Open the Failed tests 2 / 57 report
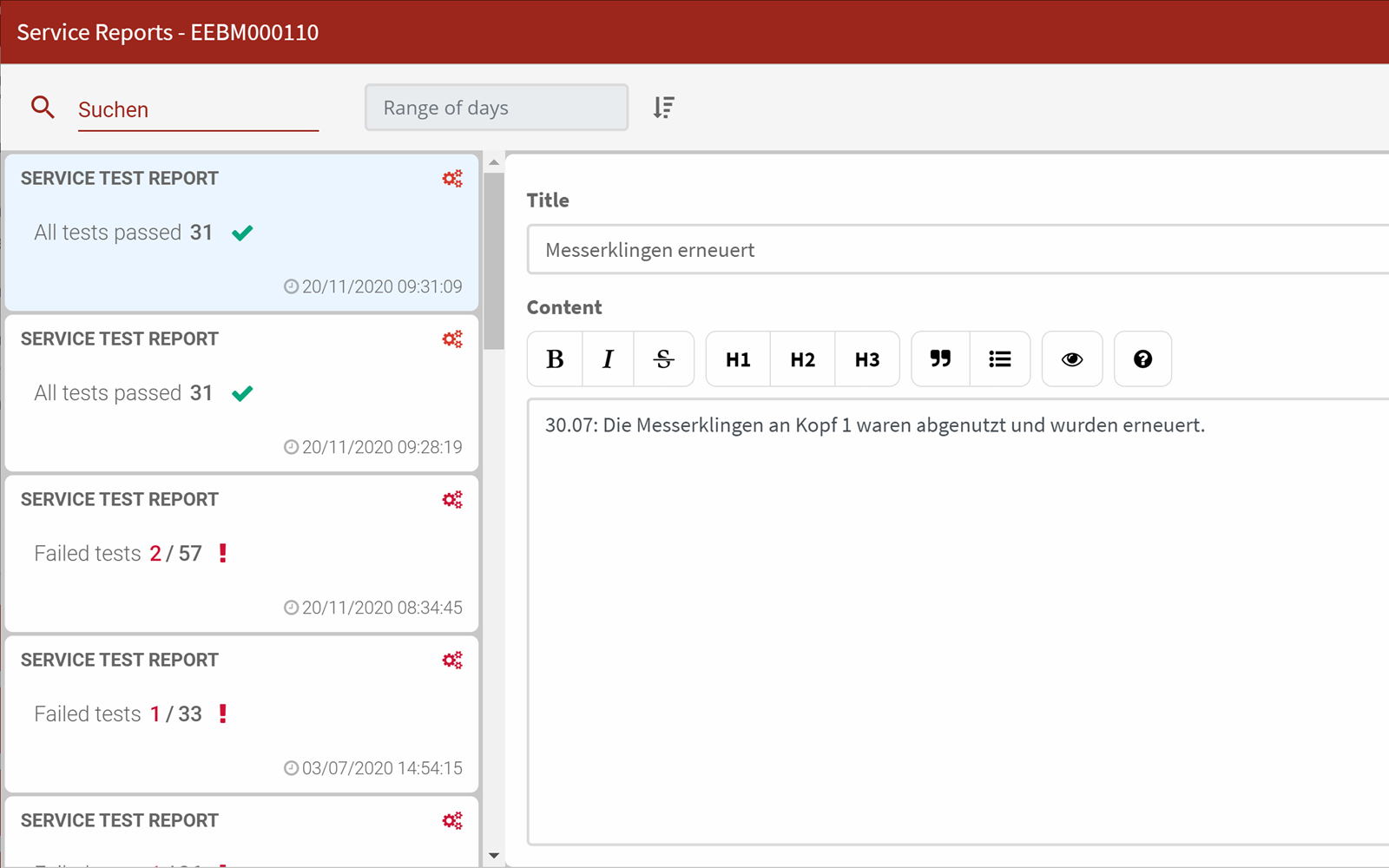The height and width of the screenshot is (868, 1389). coord(241,554)
